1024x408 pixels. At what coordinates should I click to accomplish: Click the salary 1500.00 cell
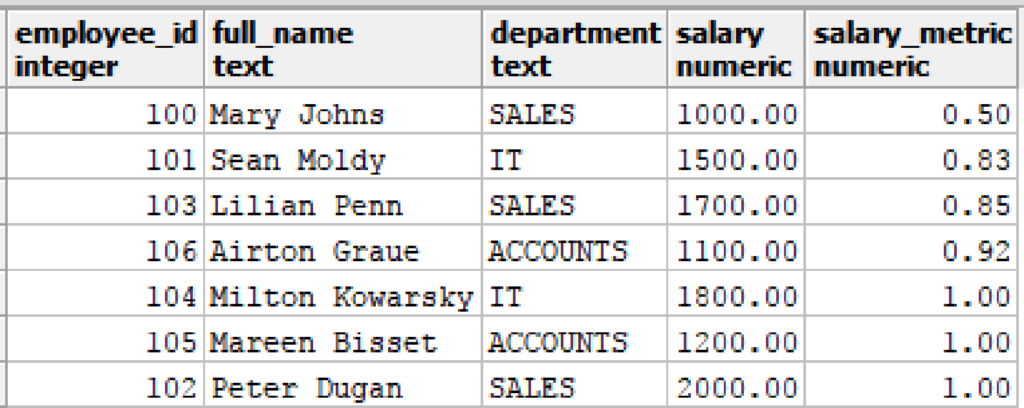point(736,157)
